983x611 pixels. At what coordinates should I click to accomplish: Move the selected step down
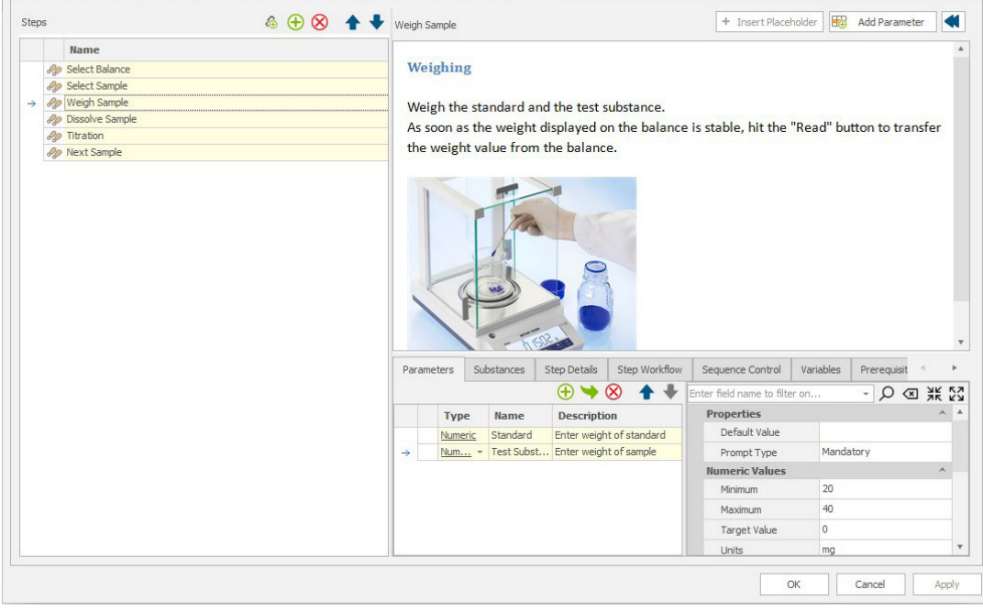click(376, 22)
